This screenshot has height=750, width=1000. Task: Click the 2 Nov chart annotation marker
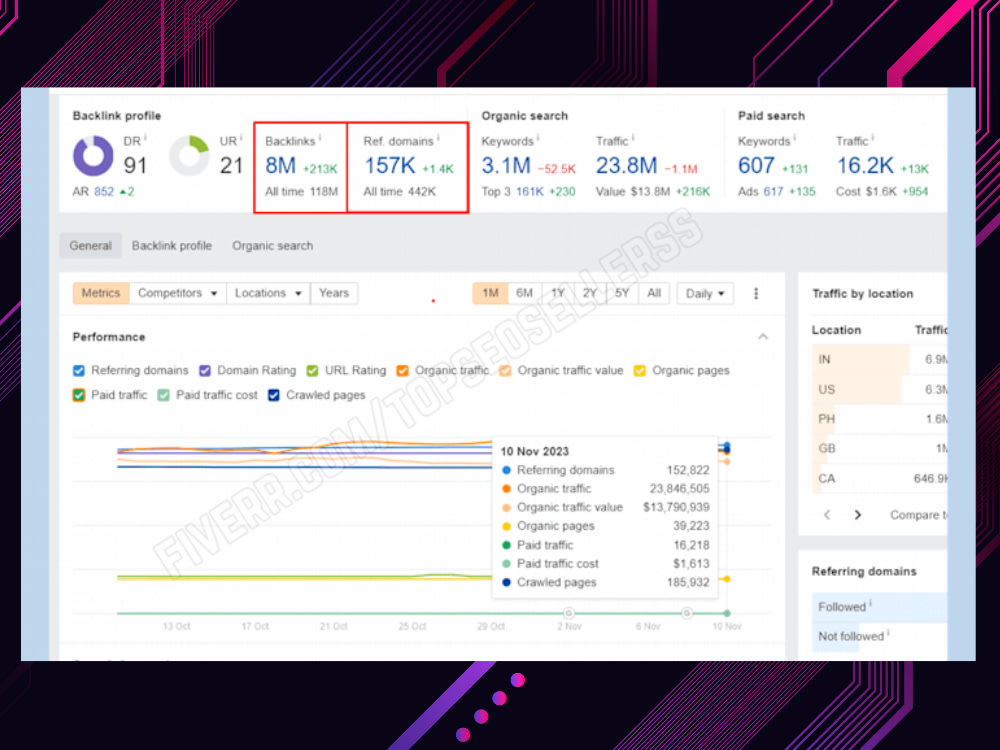568,613
